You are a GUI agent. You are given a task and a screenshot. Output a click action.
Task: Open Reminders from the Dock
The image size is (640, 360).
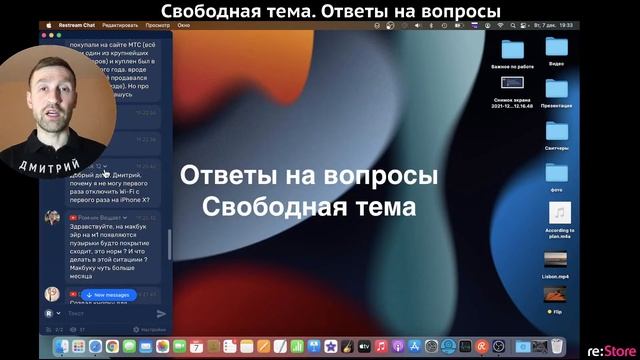(x=230, y=347)
